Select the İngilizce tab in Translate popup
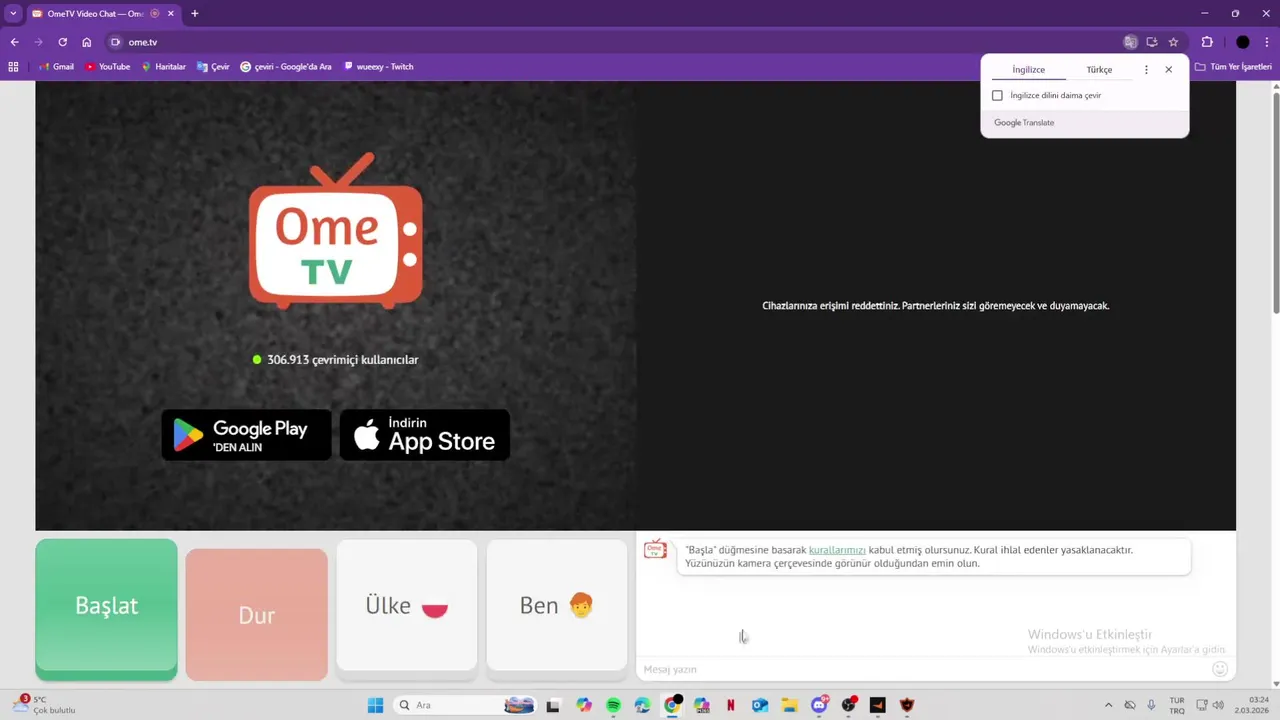 (1028, 70)
